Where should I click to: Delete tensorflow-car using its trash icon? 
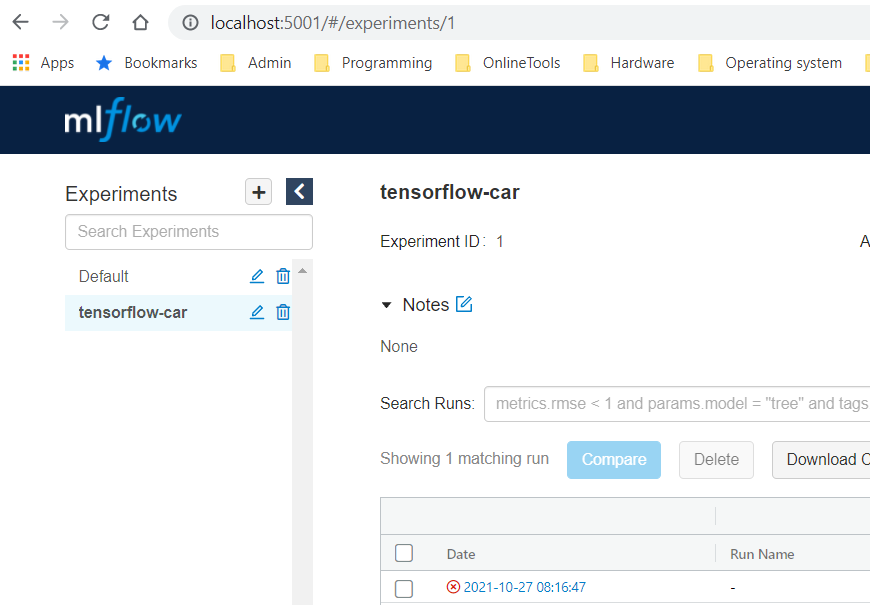[x=282, y=312]
